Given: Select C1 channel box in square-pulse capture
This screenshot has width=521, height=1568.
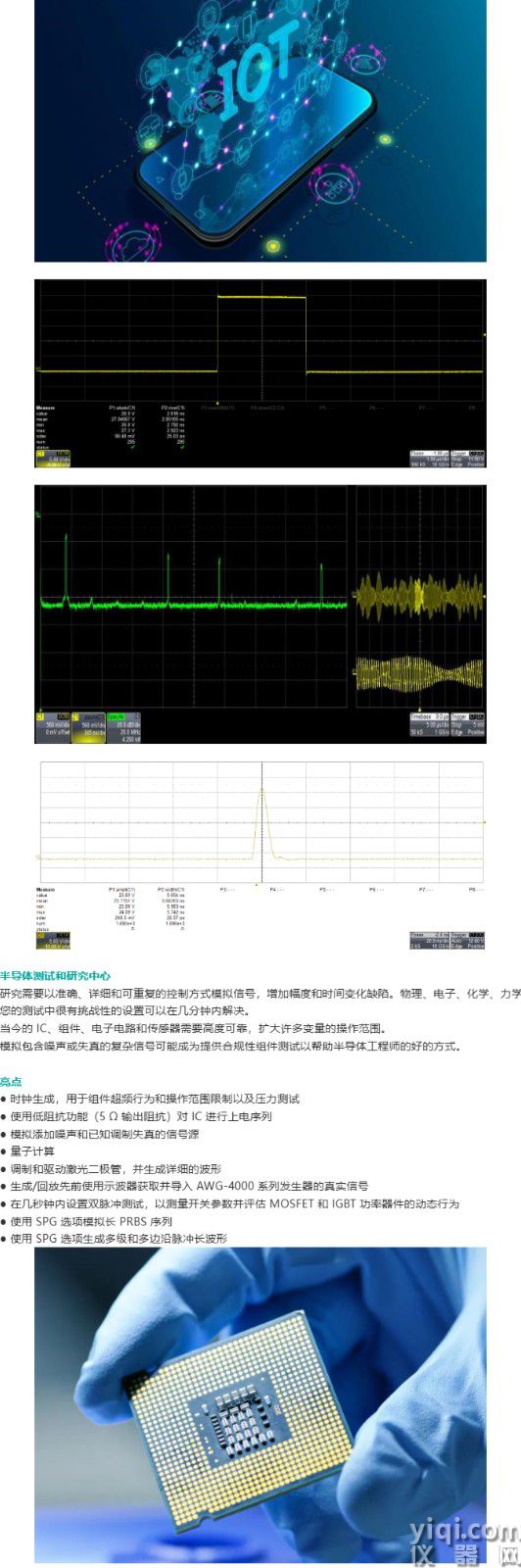Looking at the screenshot, I should coord(54,456).
